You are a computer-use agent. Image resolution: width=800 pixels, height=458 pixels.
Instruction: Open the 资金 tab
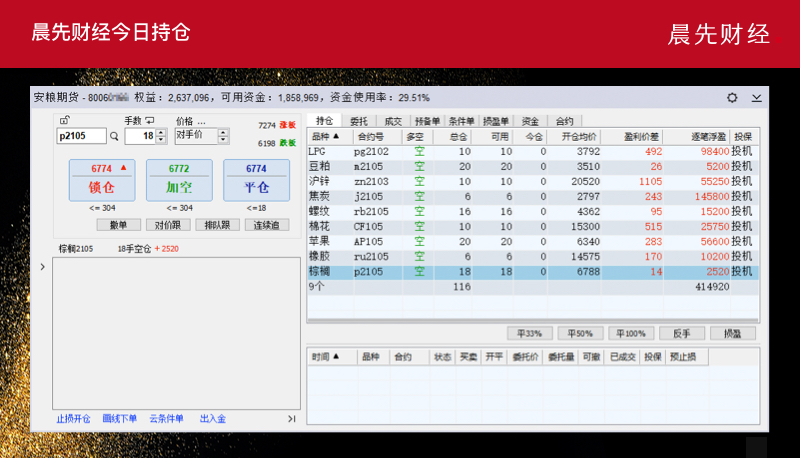point(529,120)
